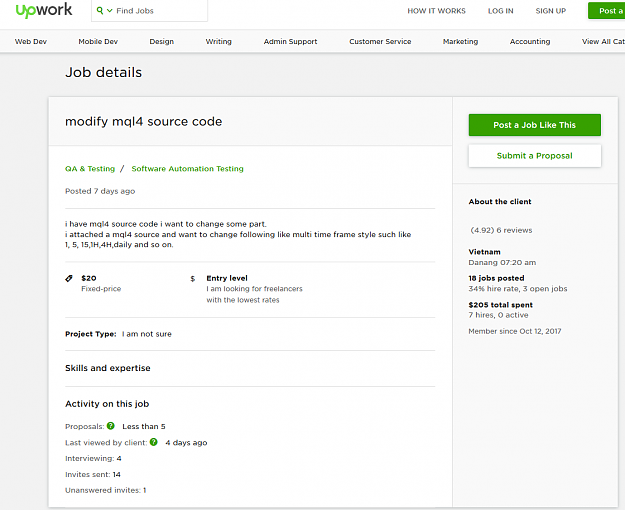625x510 pixels.
Task: Click the '(4.92) 6 reviews' rating text
Action: tap(501, 230)
